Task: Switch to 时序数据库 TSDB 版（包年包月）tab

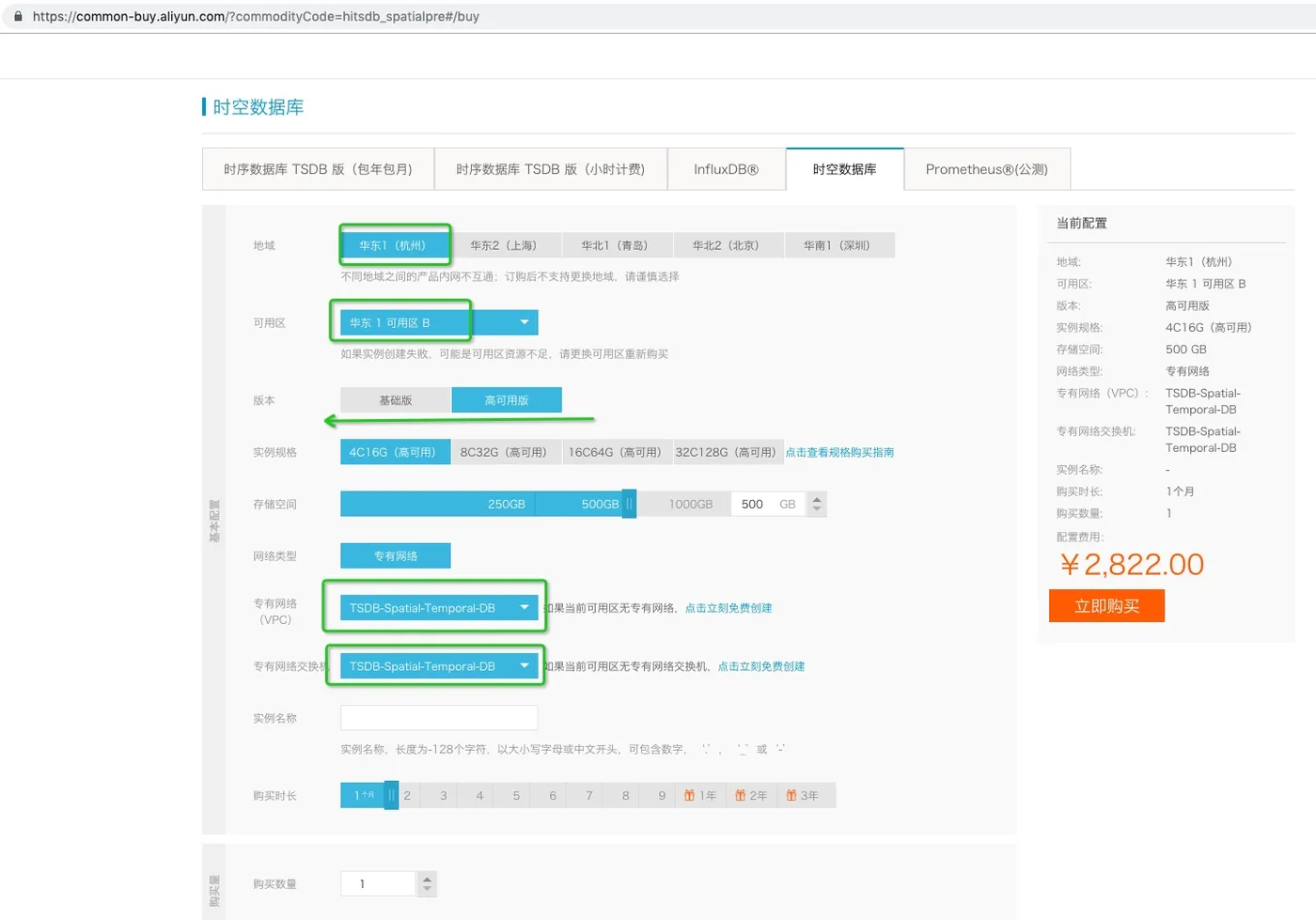Action: (x=319, y=169)
